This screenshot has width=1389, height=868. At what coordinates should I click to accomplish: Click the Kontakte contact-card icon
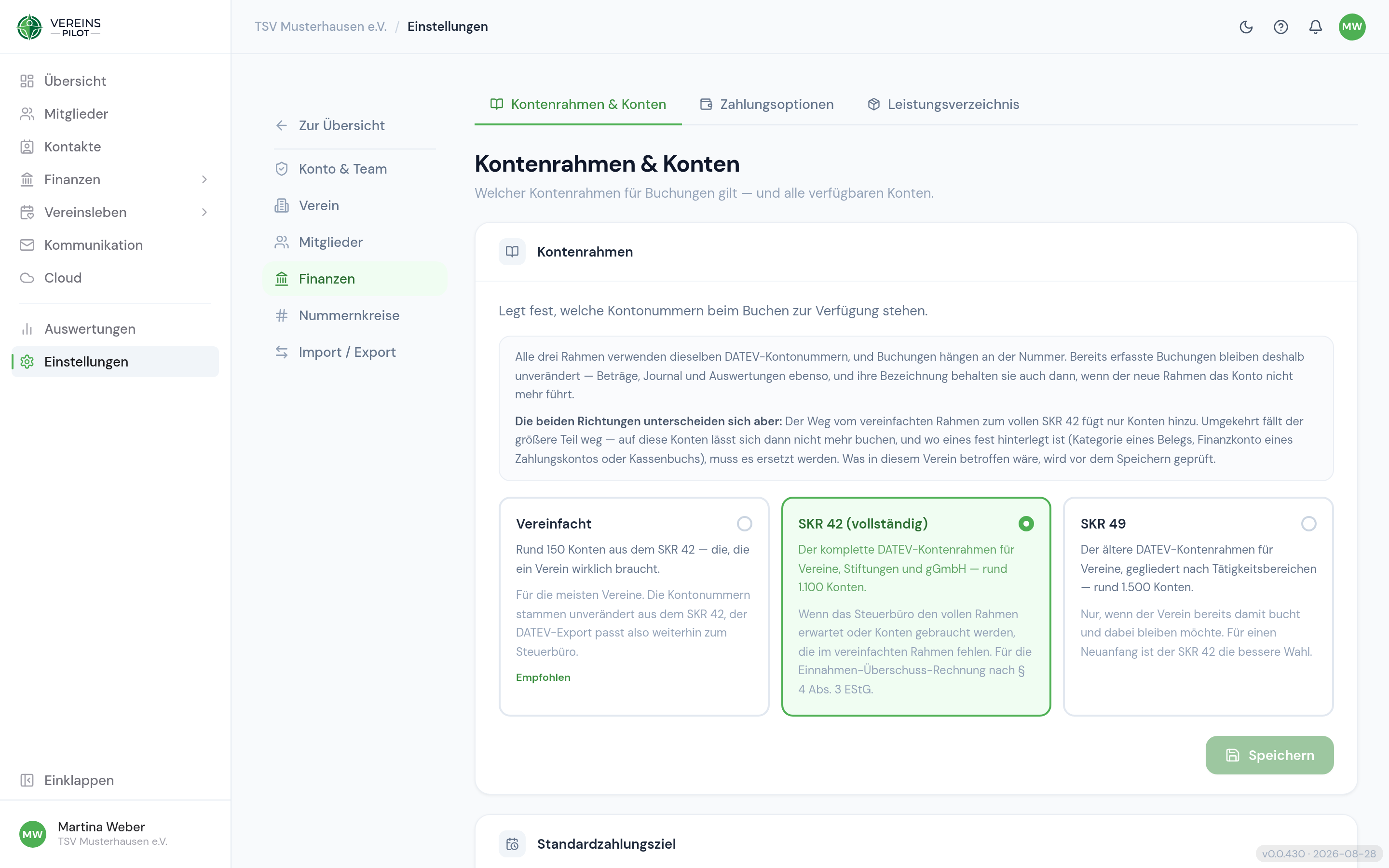[x=27, y=147]
